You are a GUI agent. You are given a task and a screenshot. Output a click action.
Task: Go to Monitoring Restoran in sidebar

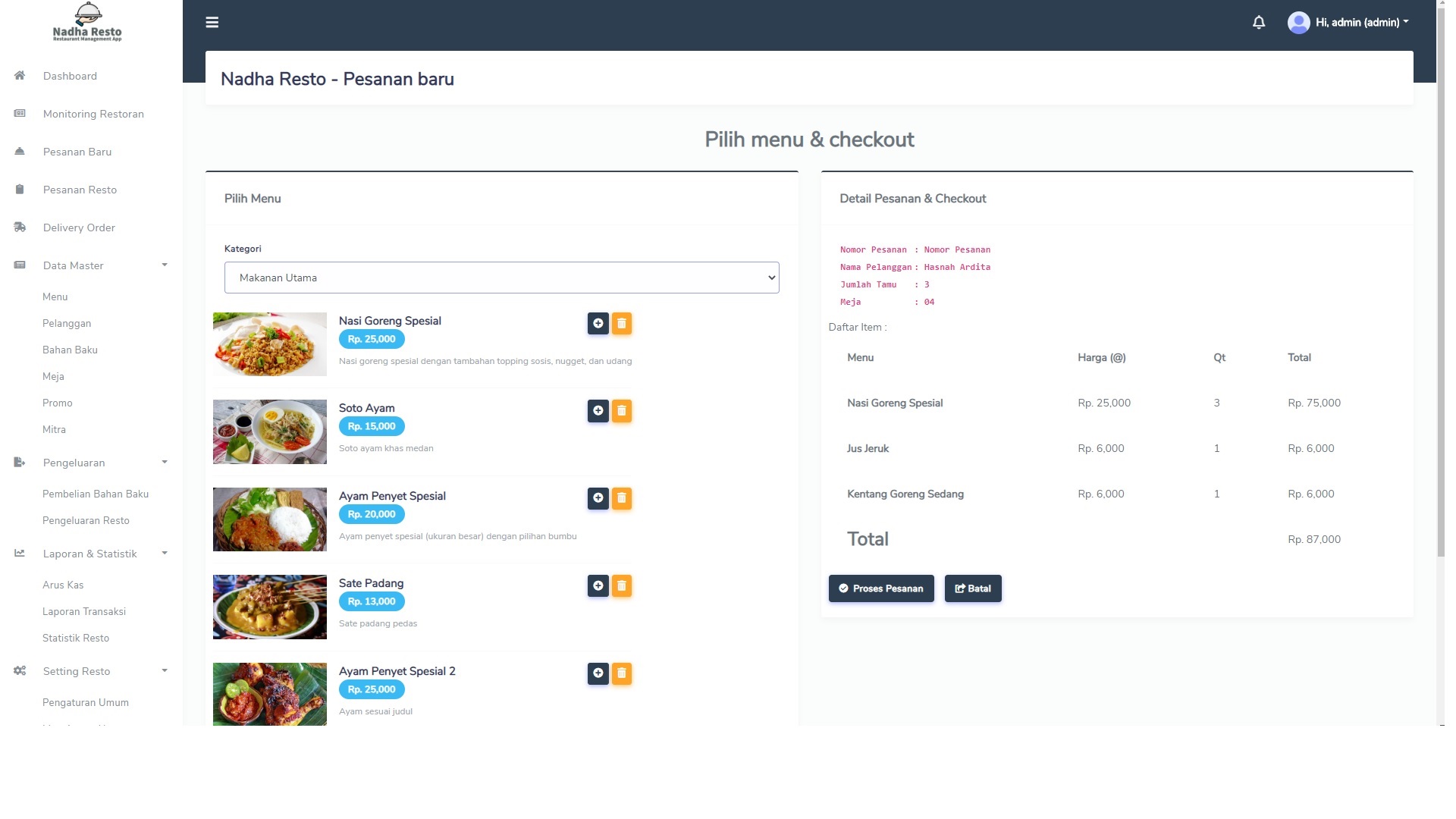point(93,114)
